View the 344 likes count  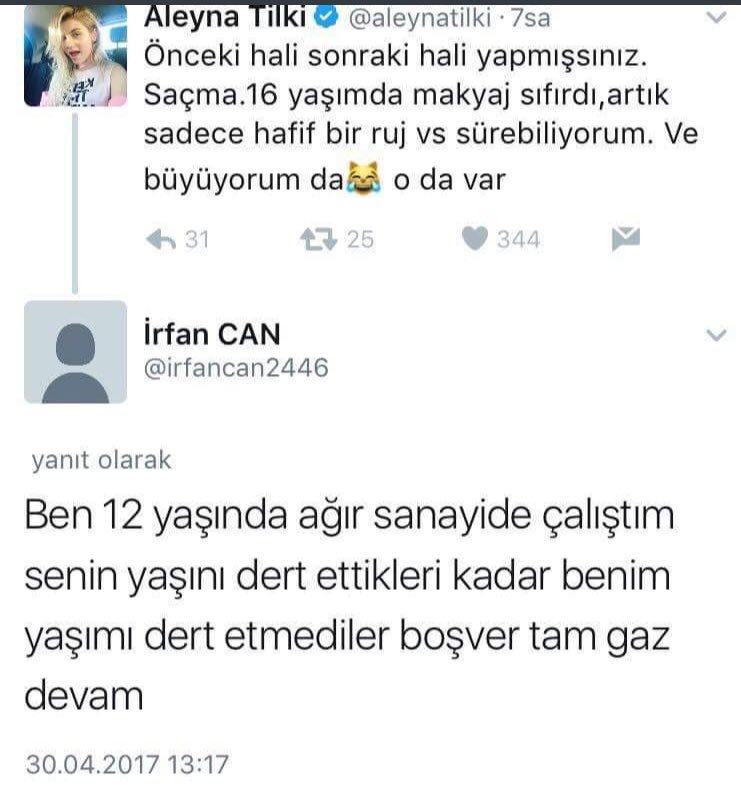point(518,239)
